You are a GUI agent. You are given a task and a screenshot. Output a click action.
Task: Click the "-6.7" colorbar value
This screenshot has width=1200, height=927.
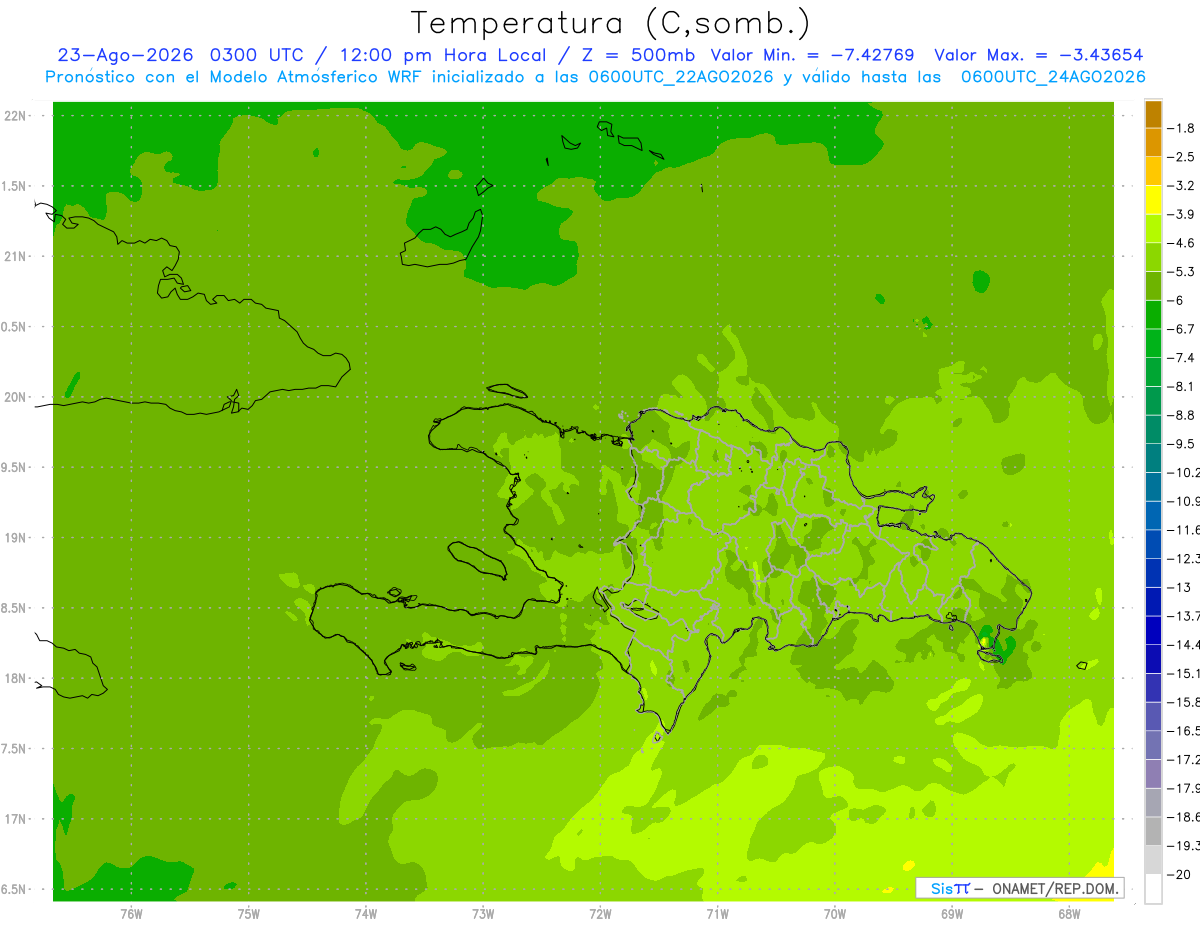tap(1182, 329)
